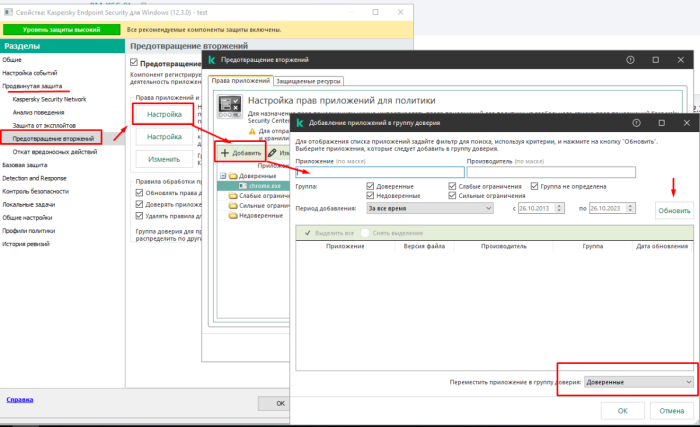Click the Недоверенные folder icon in tree
This screenshot has height=427, width=700.
tap(233, 215)
